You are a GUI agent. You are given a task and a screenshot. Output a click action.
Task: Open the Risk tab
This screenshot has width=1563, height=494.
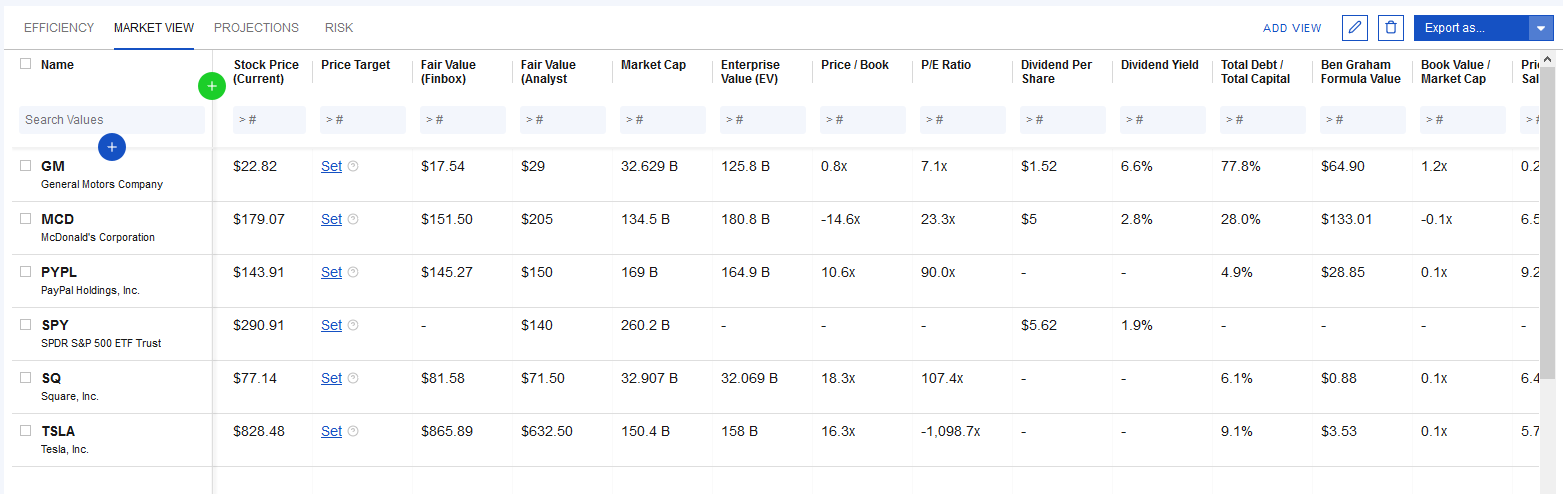pyautogui.click(x=339, y=28)
